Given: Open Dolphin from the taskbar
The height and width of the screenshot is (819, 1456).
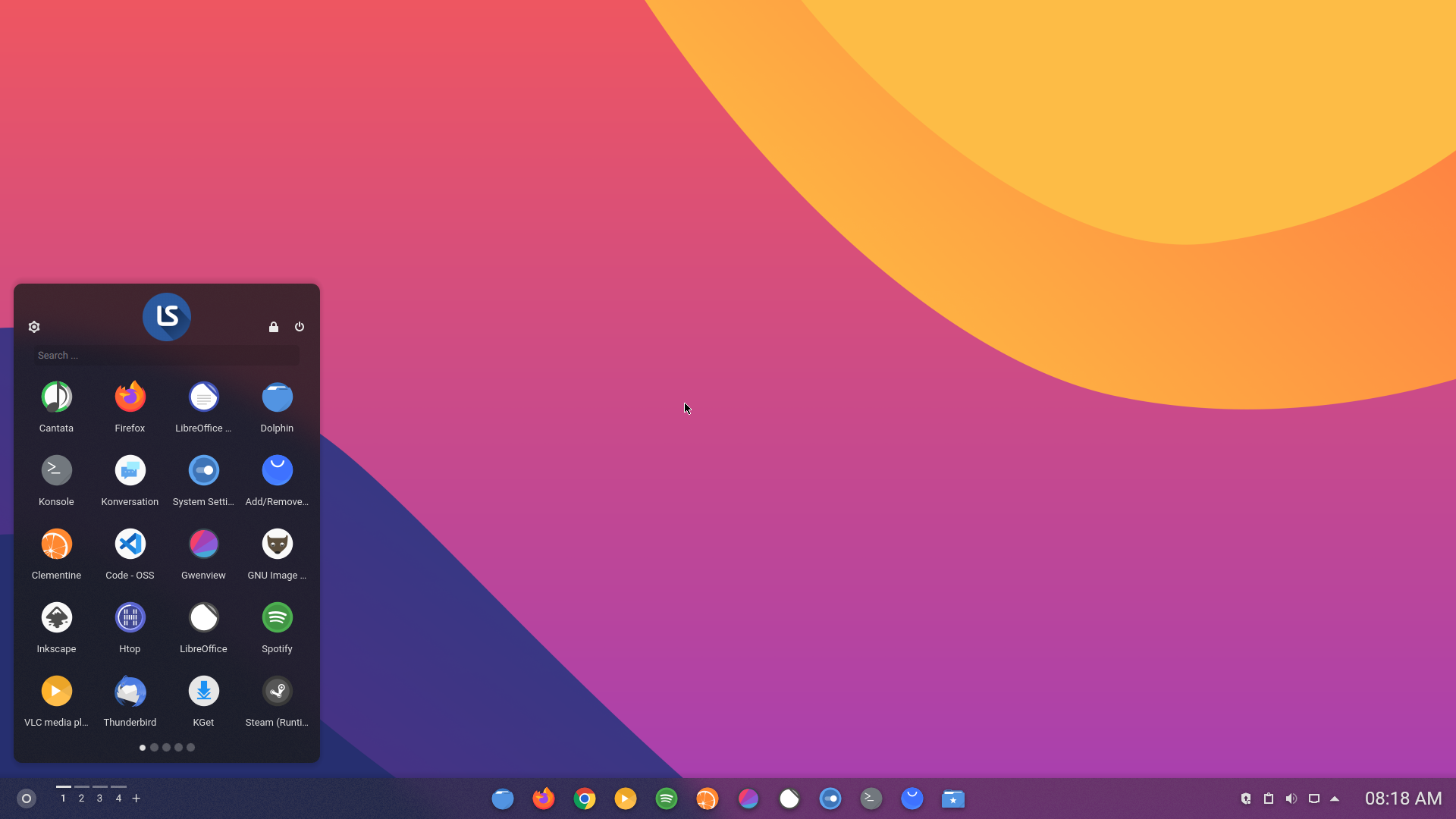Looking at the screenshot, I should click(503, 799).
